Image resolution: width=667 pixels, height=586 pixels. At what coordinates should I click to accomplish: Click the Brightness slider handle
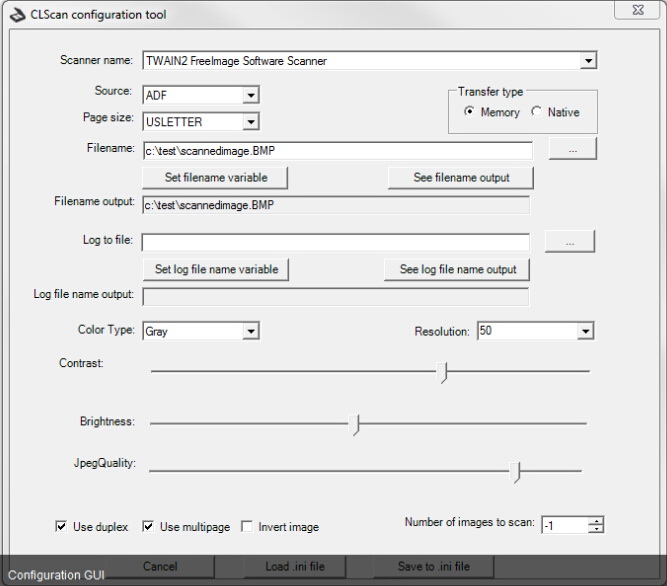pyautogui.click(x=354, y=425)
